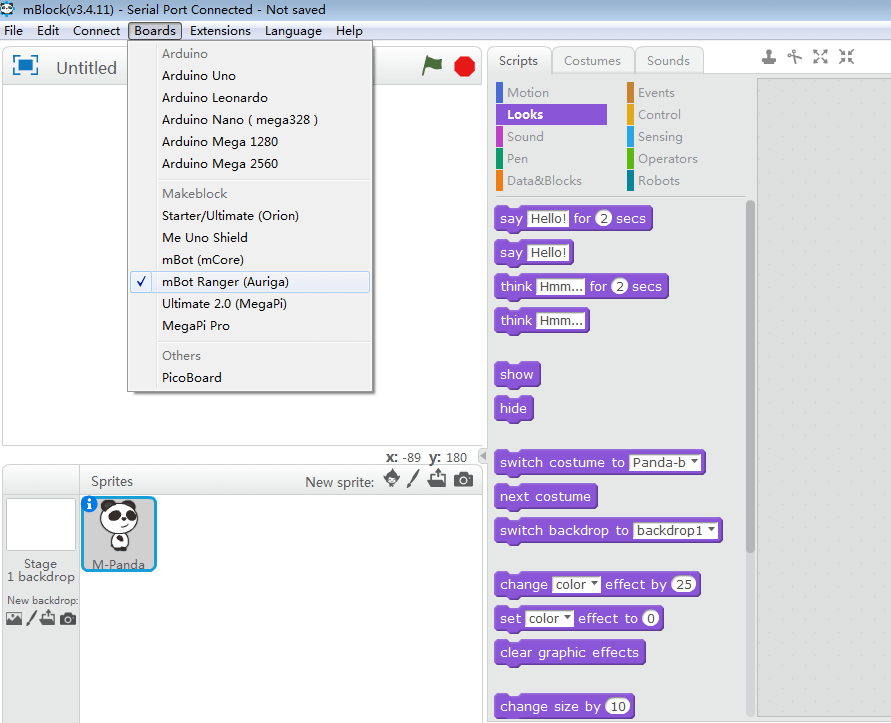Viewport: 891px width, 723px height.
Task: Click the mBlock panda title bar icon
Action: 7,9
